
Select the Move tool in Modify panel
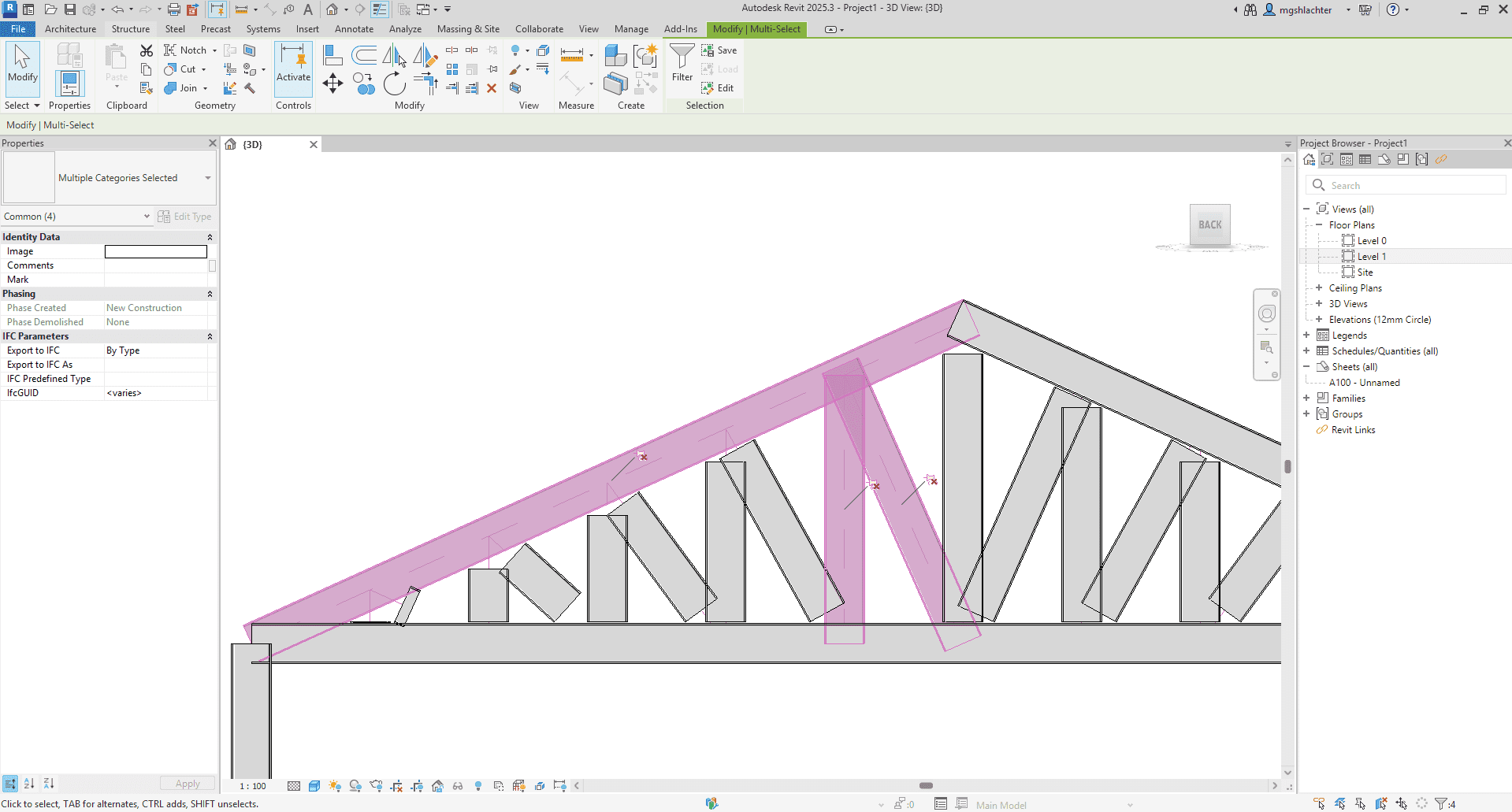(332, 83)
